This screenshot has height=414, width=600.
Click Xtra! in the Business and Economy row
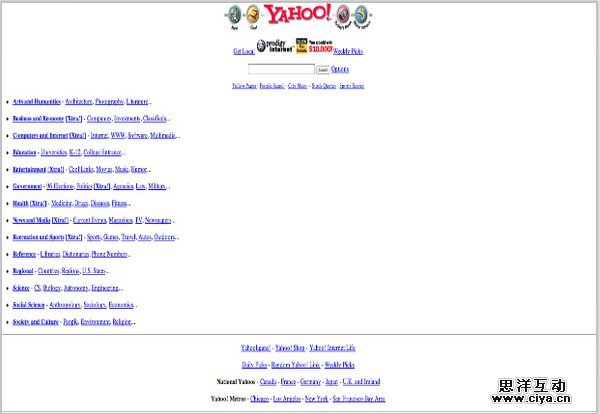[74, 119]
